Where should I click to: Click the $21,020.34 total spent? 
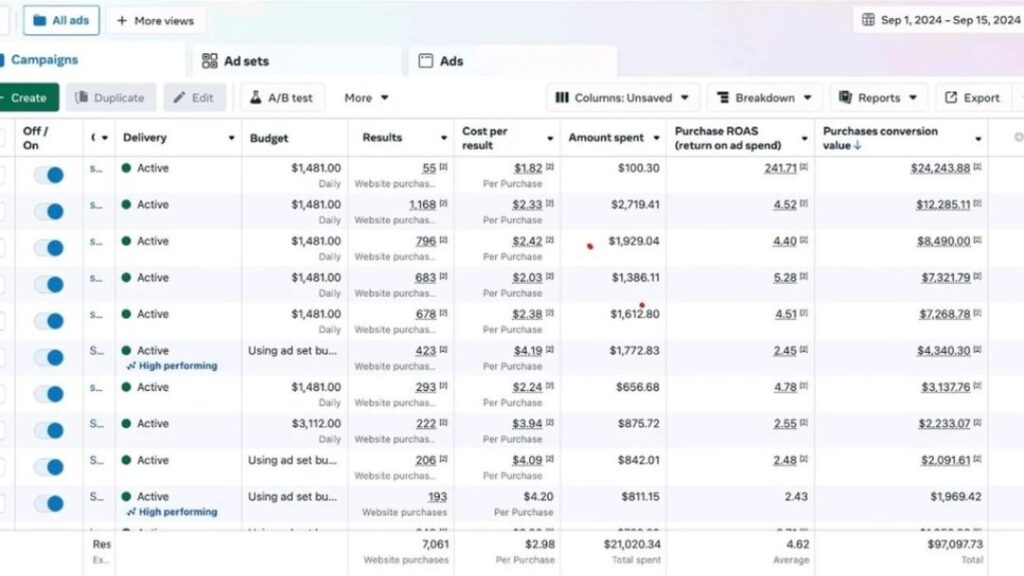pyautogui.click(x=632, y=544)
